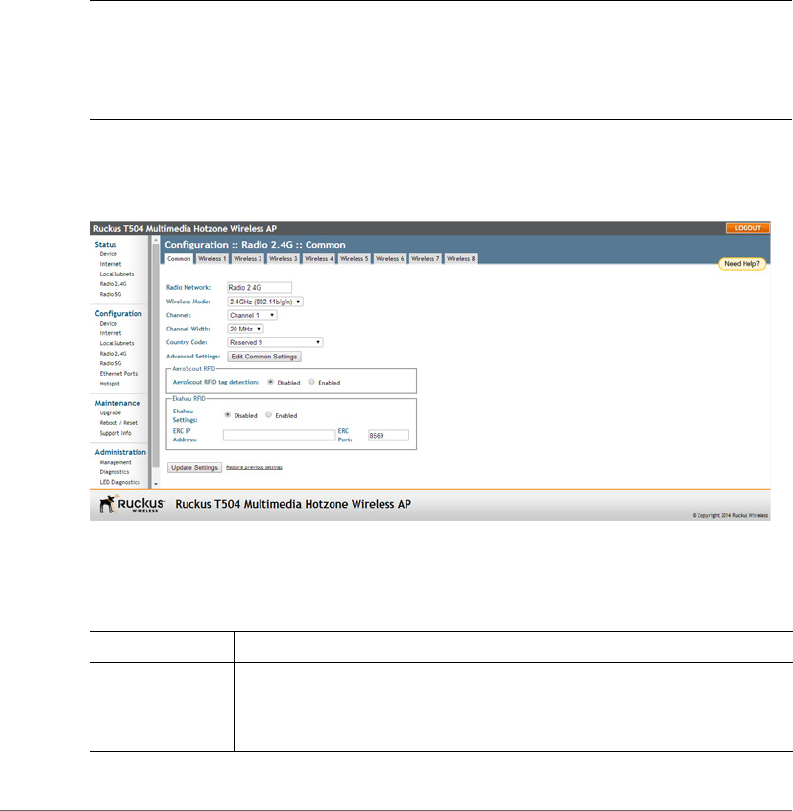The image size is (793, 811).
Task: Click the LOGOUT button
Action: pos(747,228)
